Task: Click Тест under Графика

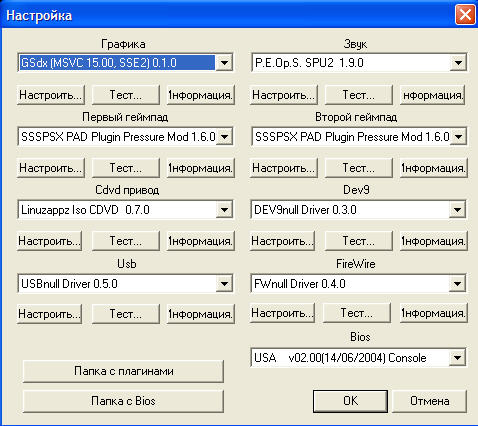Action: coord(126,95)
